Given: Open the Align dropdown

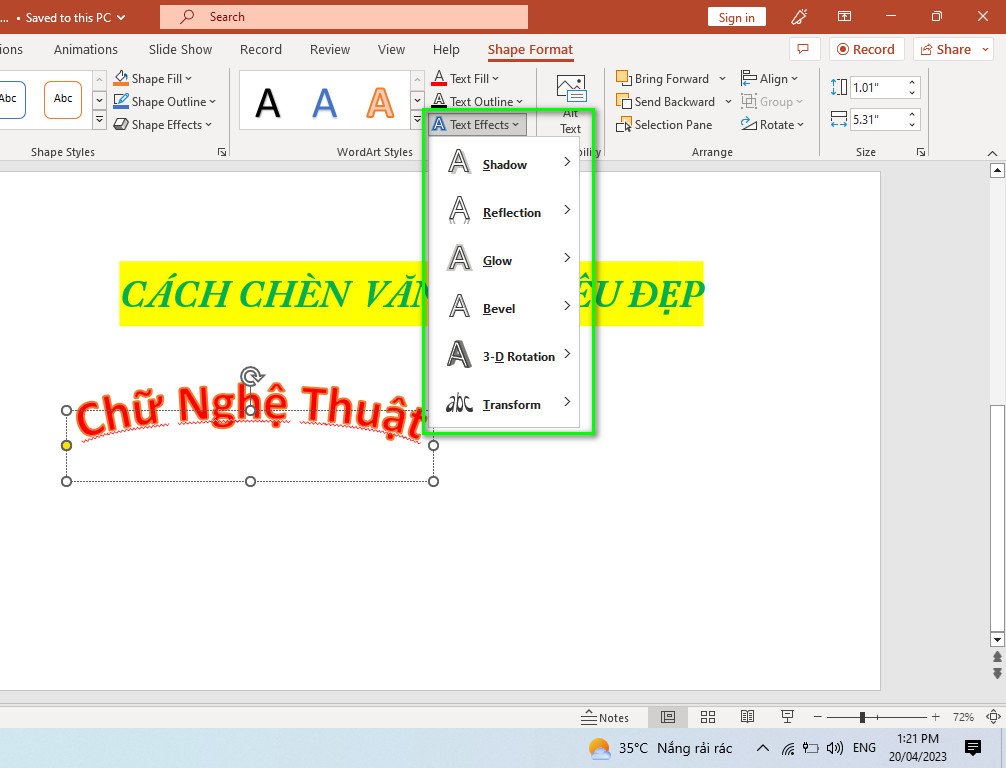Looking at the screenshot, I should click(769, 78).
